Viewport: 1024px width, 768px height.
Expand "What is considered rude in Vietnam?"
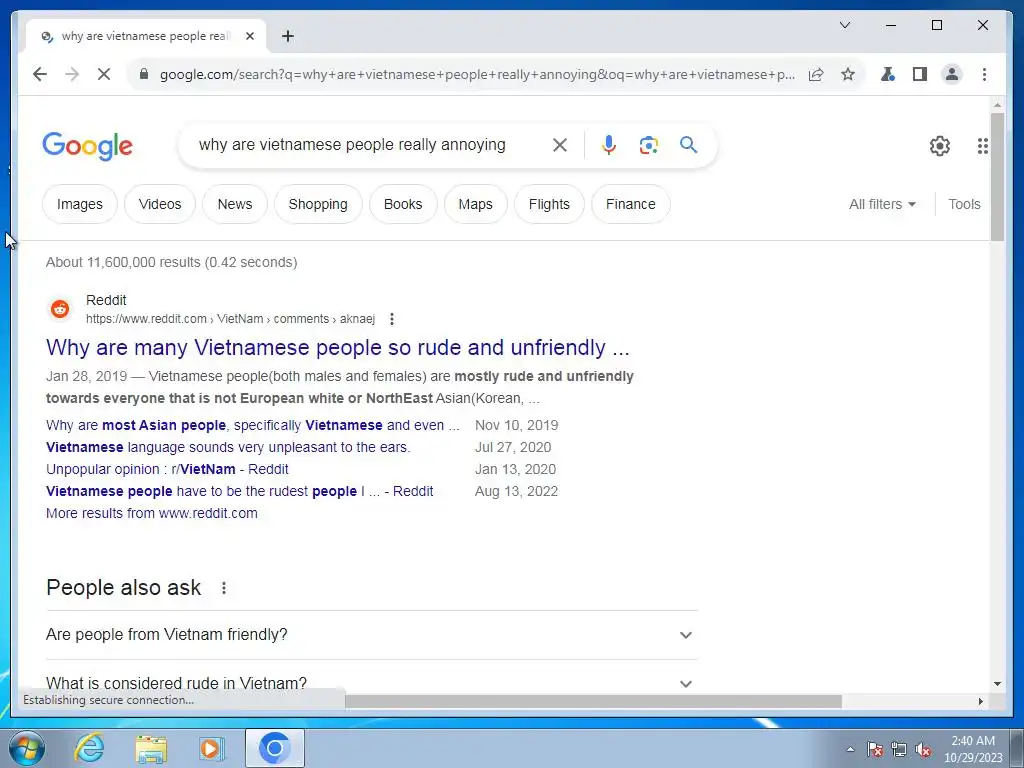coord(371,683)
